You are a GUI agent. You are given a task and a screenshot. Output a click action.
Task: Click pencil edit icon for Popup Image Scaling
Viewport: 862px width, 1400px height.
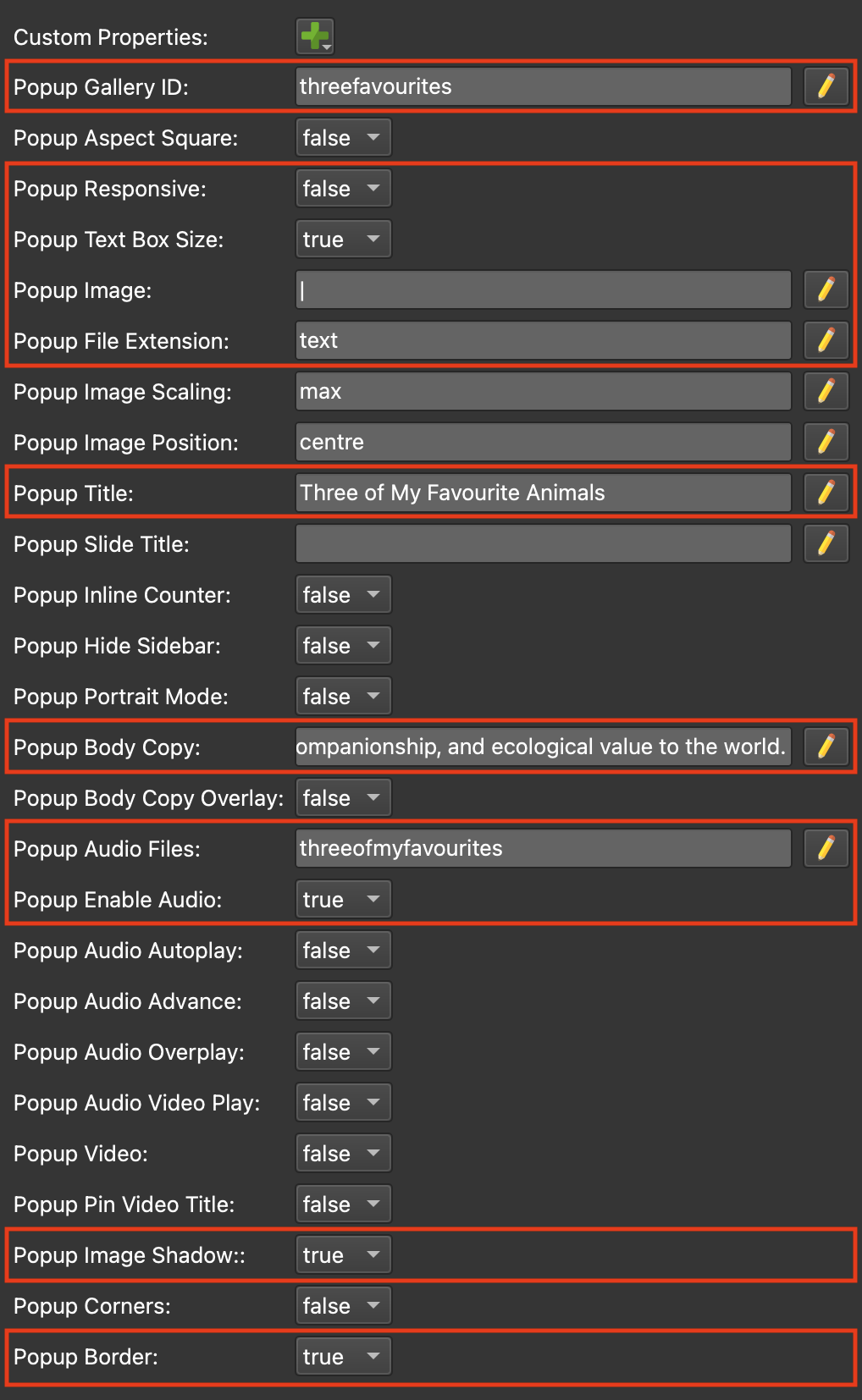826,391
